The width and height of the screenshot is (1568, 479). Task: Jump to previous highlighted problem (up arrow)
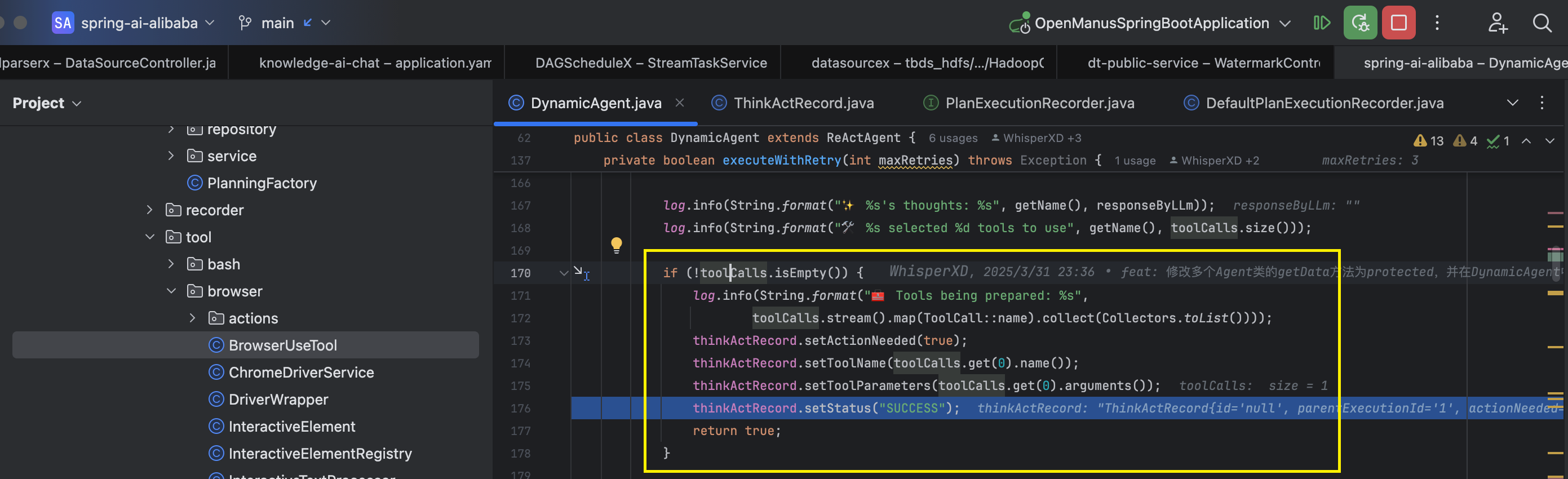pyautogui.click(x=1526, y=140)
